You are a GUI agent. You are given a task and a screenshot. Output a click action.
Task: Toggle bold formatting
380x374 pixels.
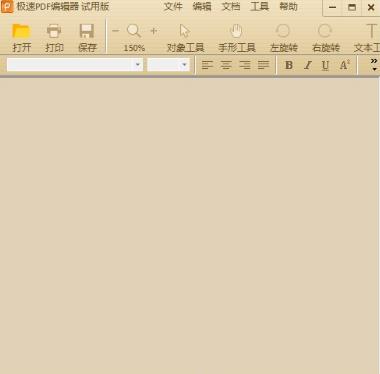[x=289, y=65]
